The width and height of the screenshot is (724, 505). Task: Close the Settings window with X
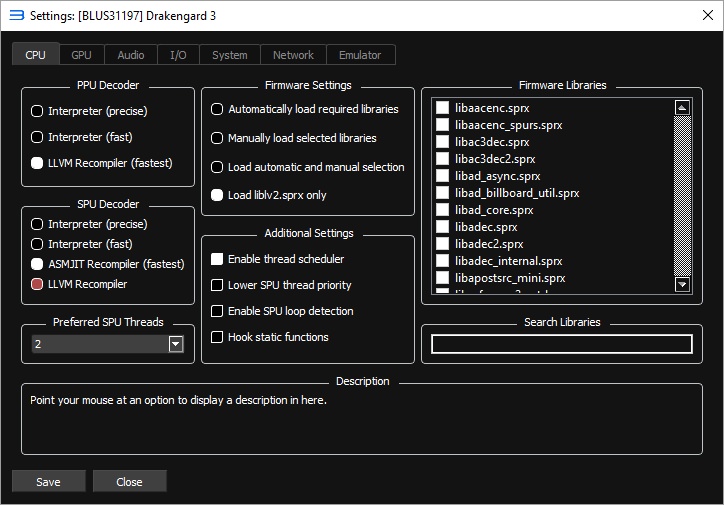click(708, 15)
